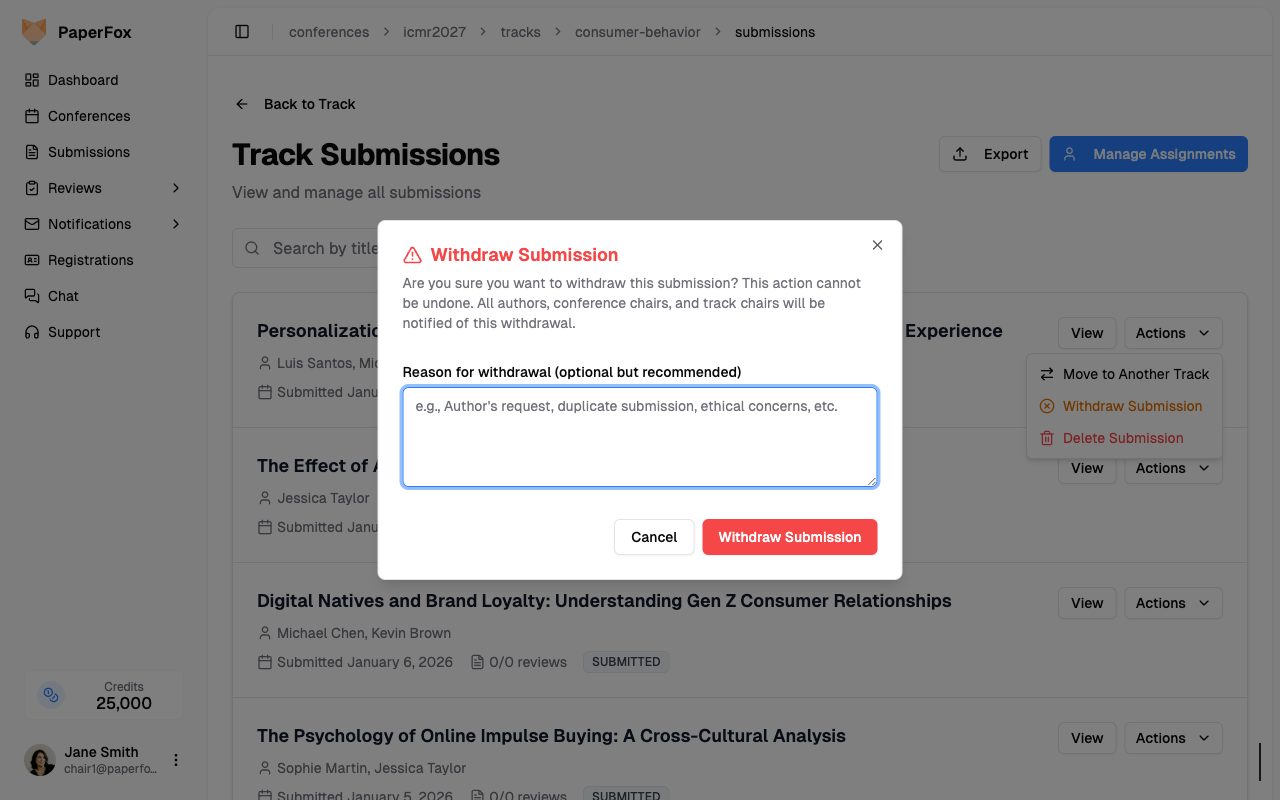Click the credits coin icon
The image size is (1280, 800).
tap(51, 695)
